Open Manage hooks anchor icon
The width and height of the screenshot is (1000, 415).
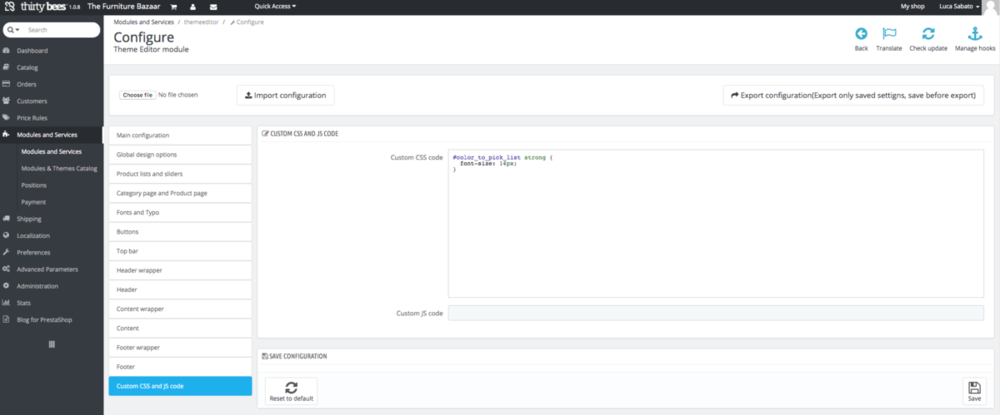(975, 34)
